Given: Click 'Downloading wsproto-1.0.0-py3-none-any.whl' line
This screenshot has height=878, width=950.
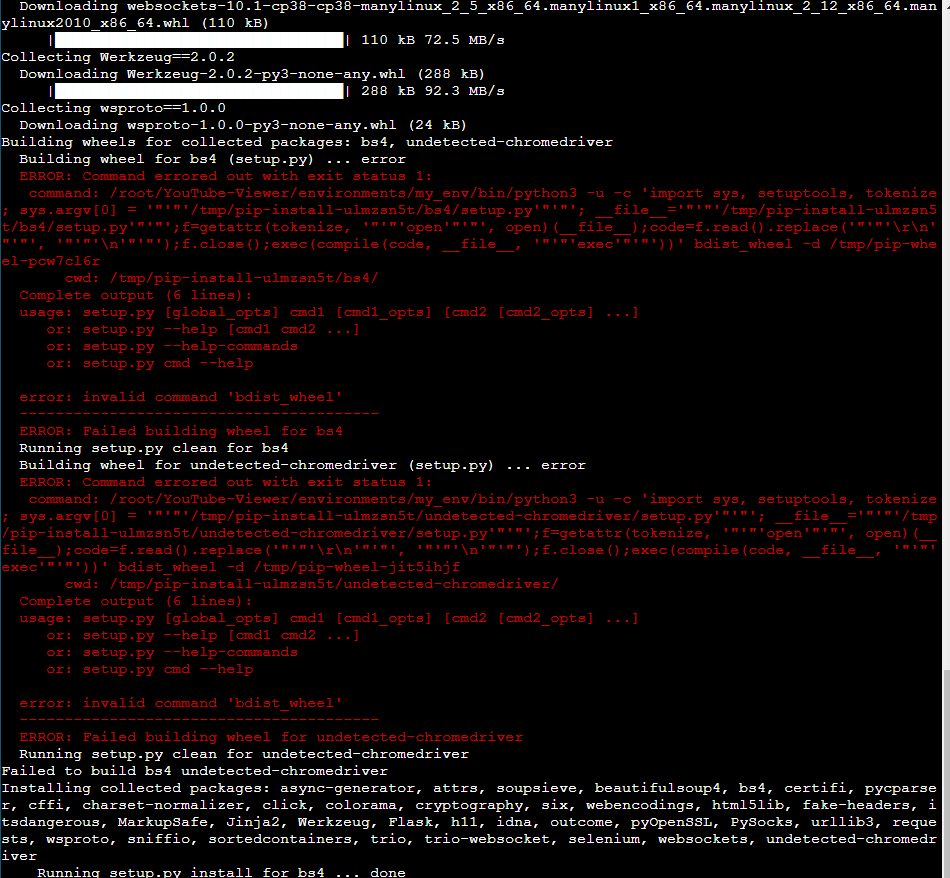Looking at the screenshot, I should (x=243, y=125).
